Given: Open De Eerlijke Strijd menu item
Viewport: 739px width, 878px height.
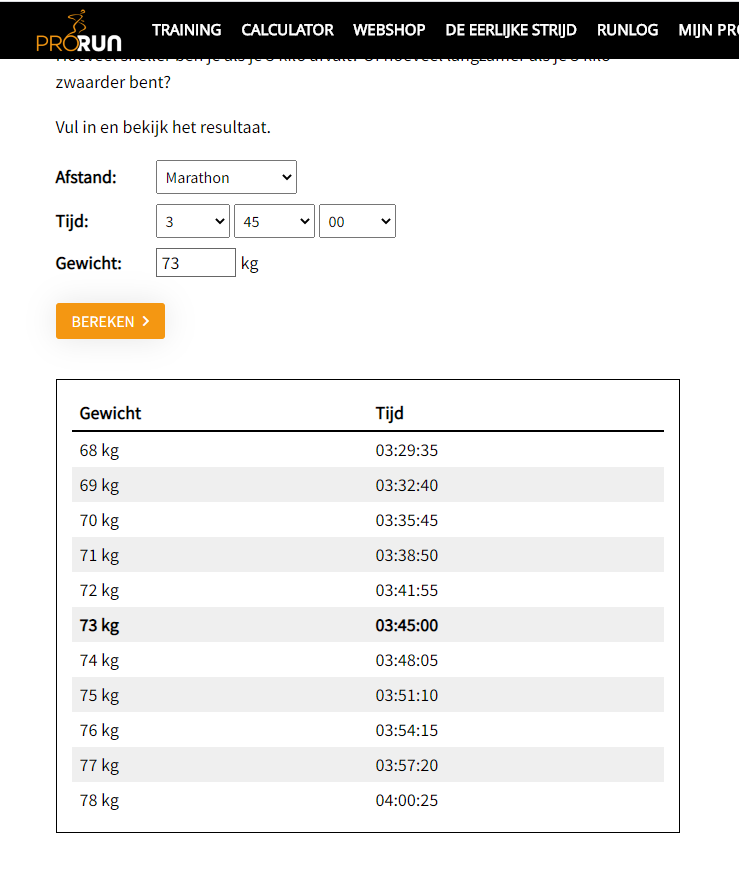Looking at the screenshot, I should point(511,30).
